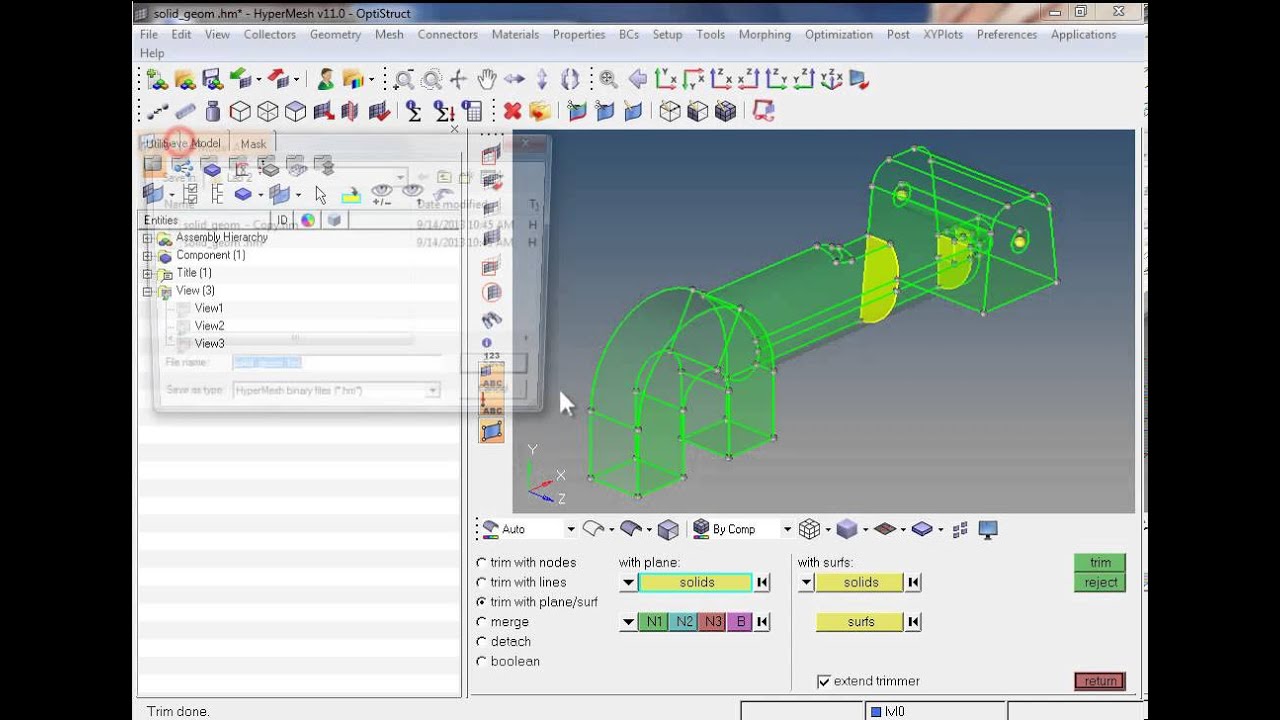Click the numbers 123 icon
The width and height of the screenshot is (1280, 720).
491,354
